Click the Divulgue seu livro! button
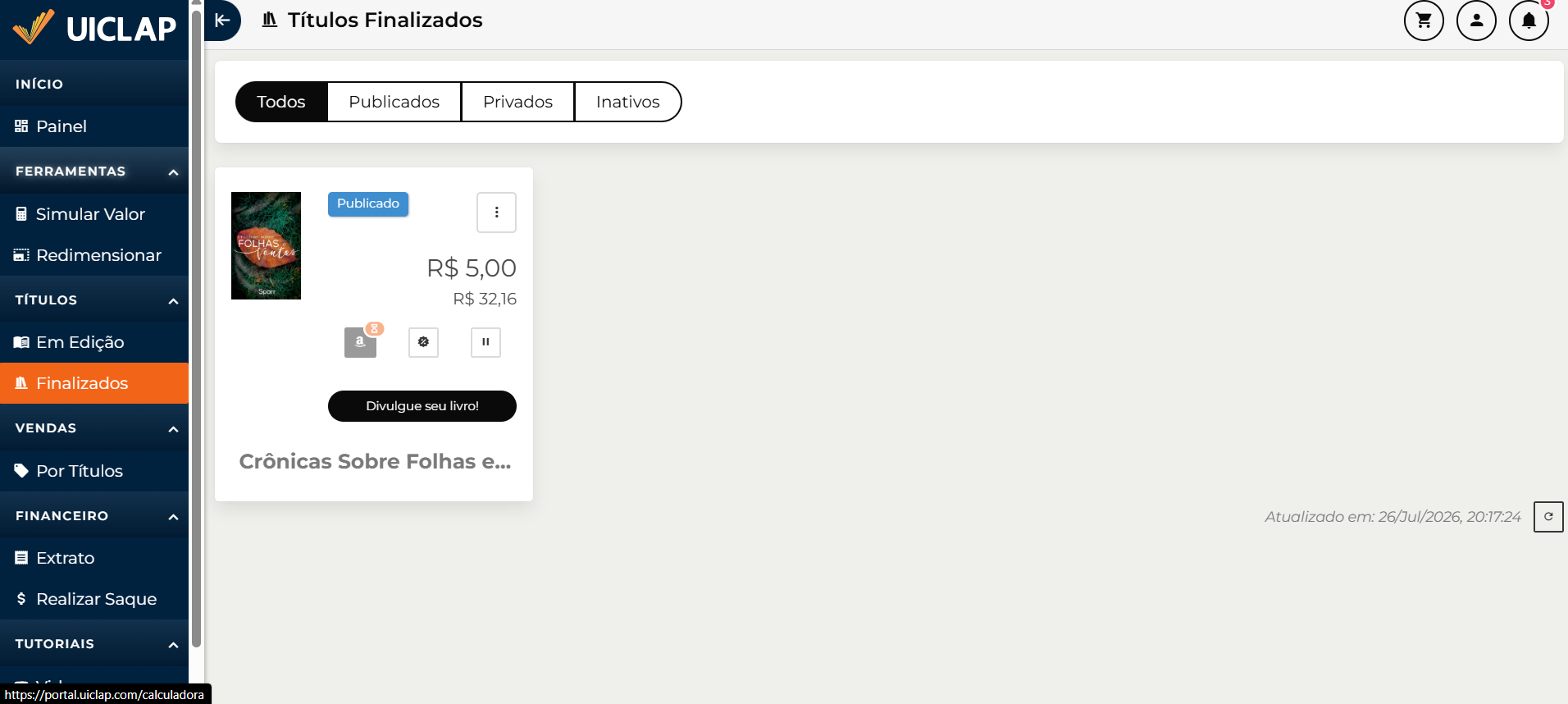The width and height of the screenshot is (1568, 704). point(422,406)
